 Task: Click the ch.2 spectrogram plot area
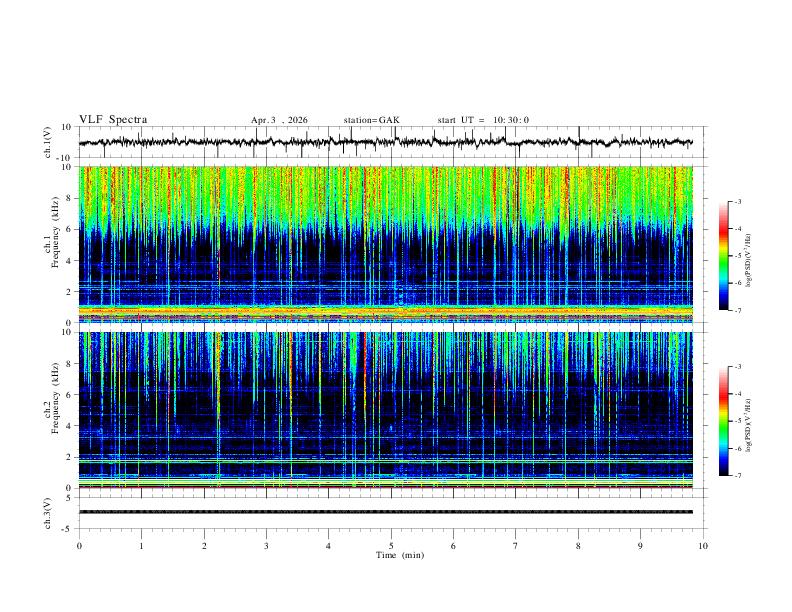click(385, 410)
